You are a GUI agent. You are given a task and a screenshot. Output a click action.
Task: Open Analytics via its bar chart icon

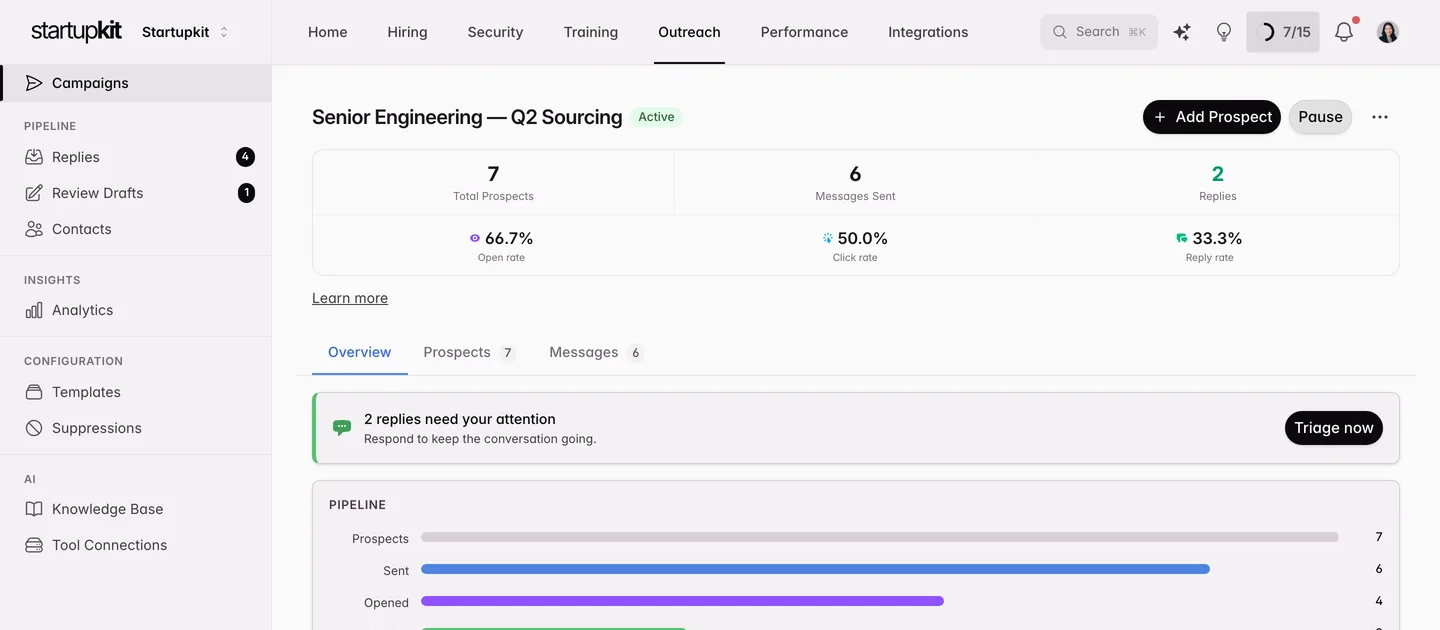coord(34,310)
